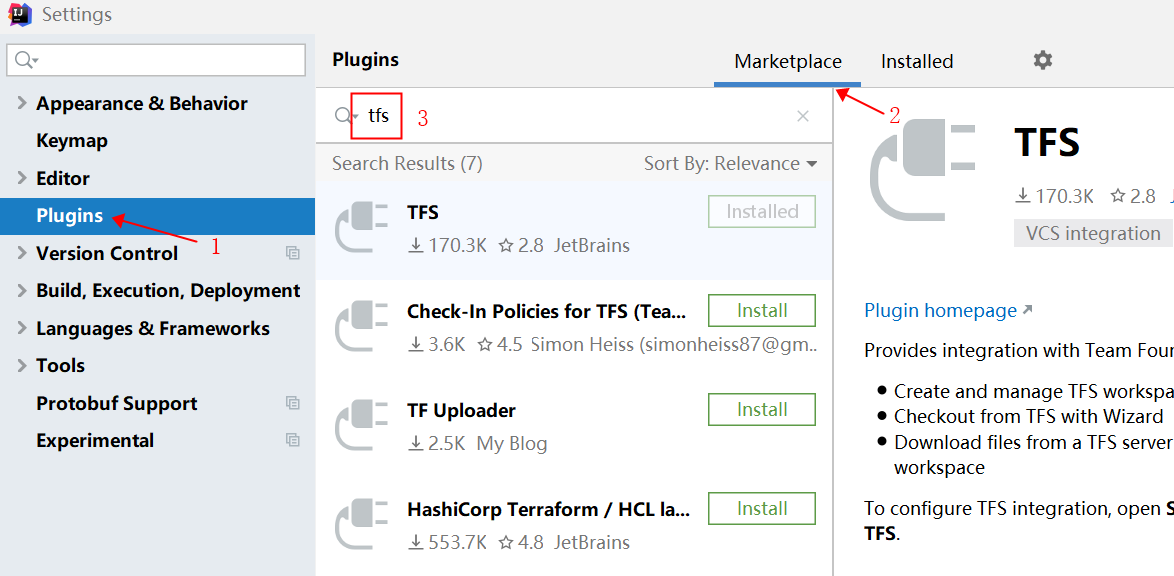The image size is (1174, 576).
Task: Clear the tfs search with the X
Action: point(803,116)
